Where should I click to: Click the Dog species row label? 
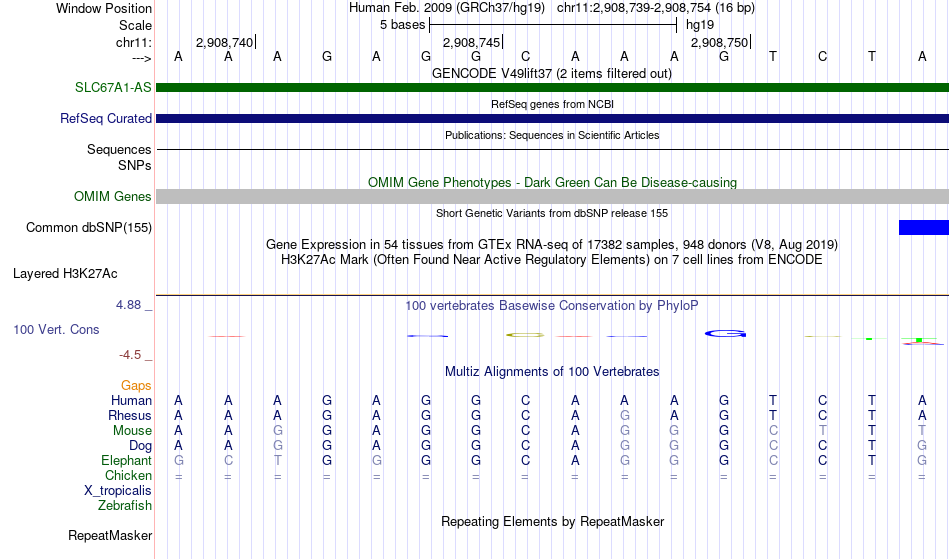tap(140, 446)
